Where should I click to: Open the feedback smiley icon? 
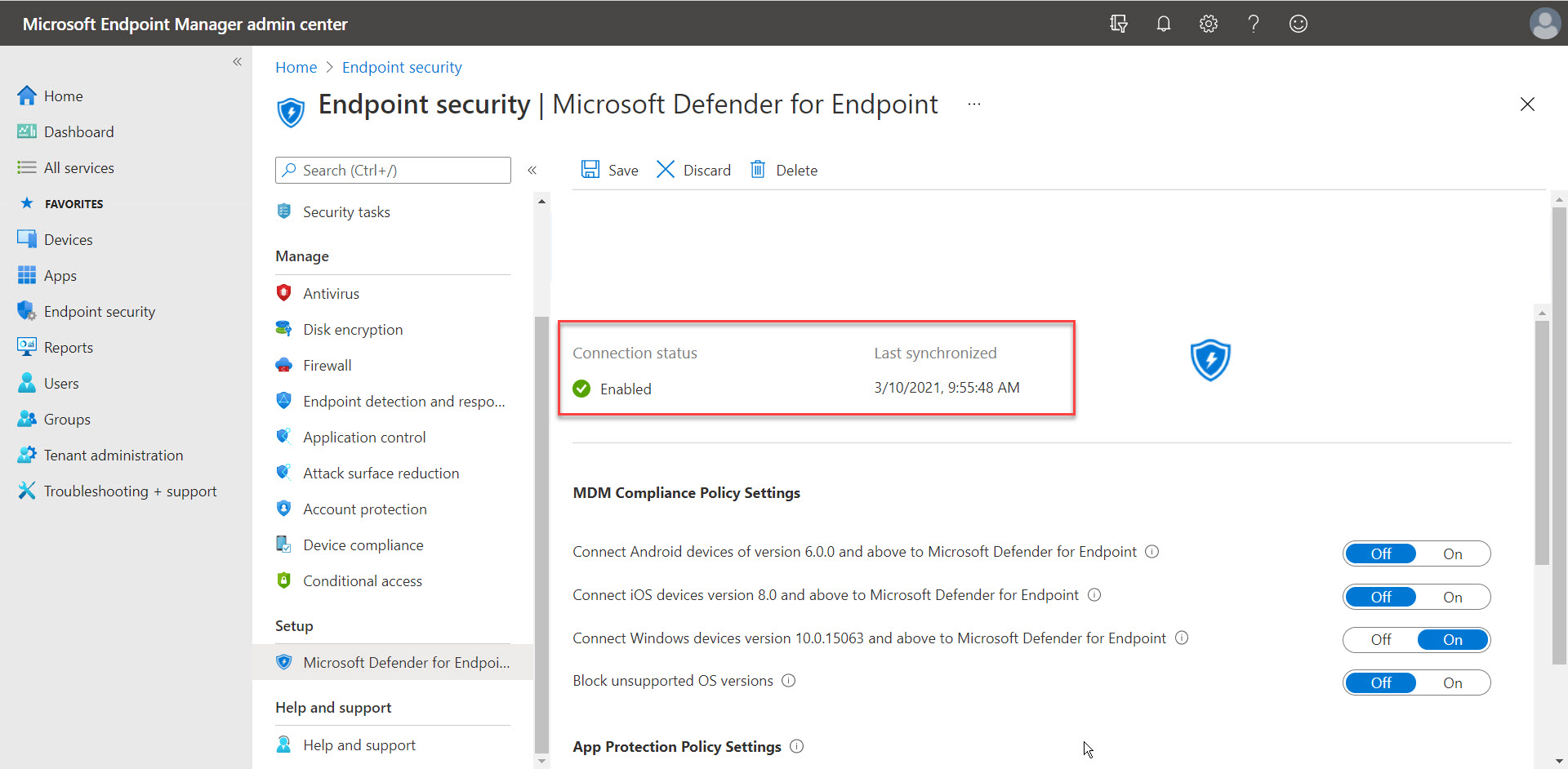[1298, 24]
